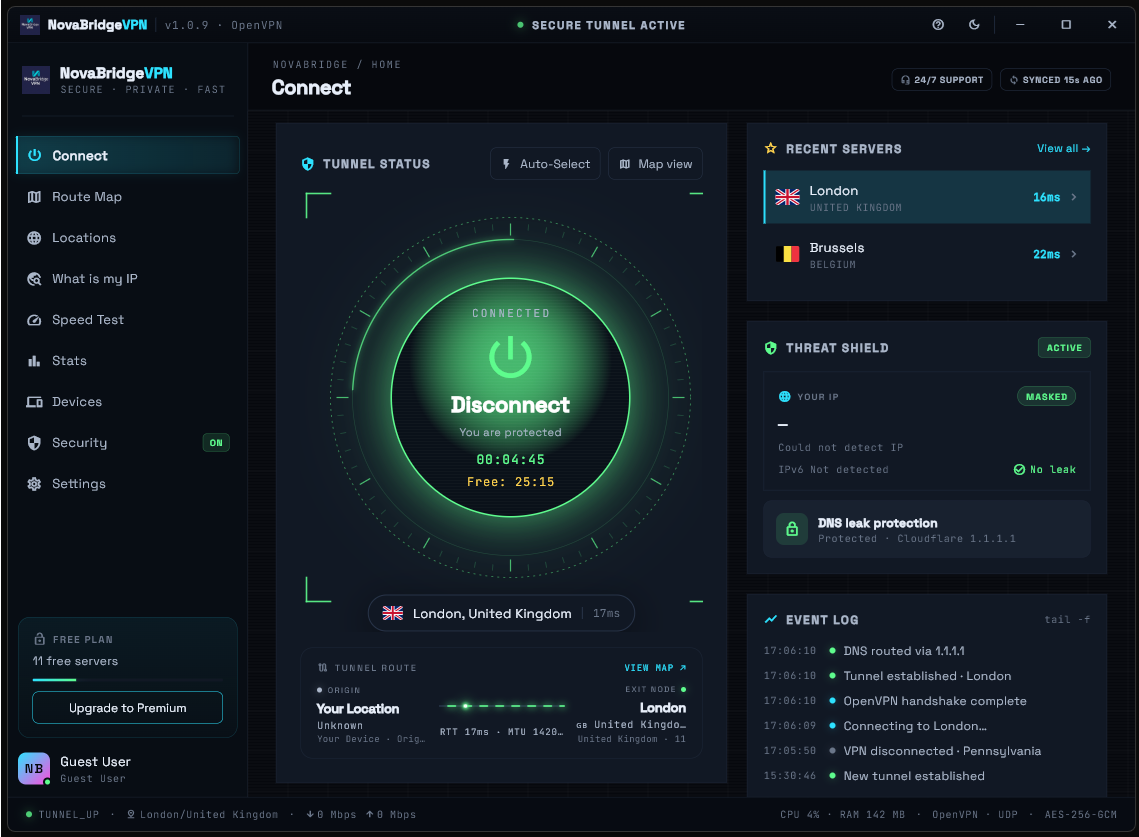Image resolution: width=1139 pixels, height=837 pixels.
Task: Click the 00:04:45 connection timer
Action: pos(510,459)
